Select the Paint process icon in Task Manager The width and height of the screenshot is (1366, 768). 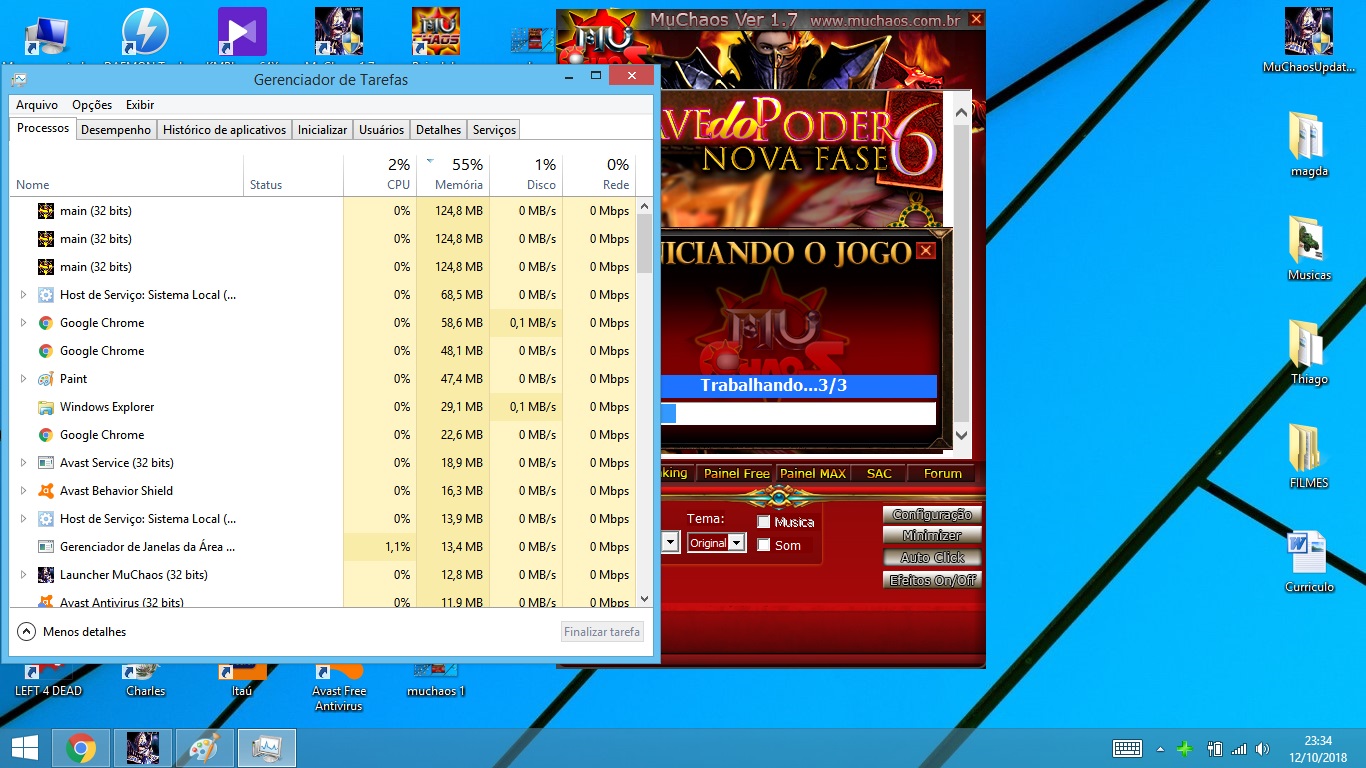click(46, 379)
